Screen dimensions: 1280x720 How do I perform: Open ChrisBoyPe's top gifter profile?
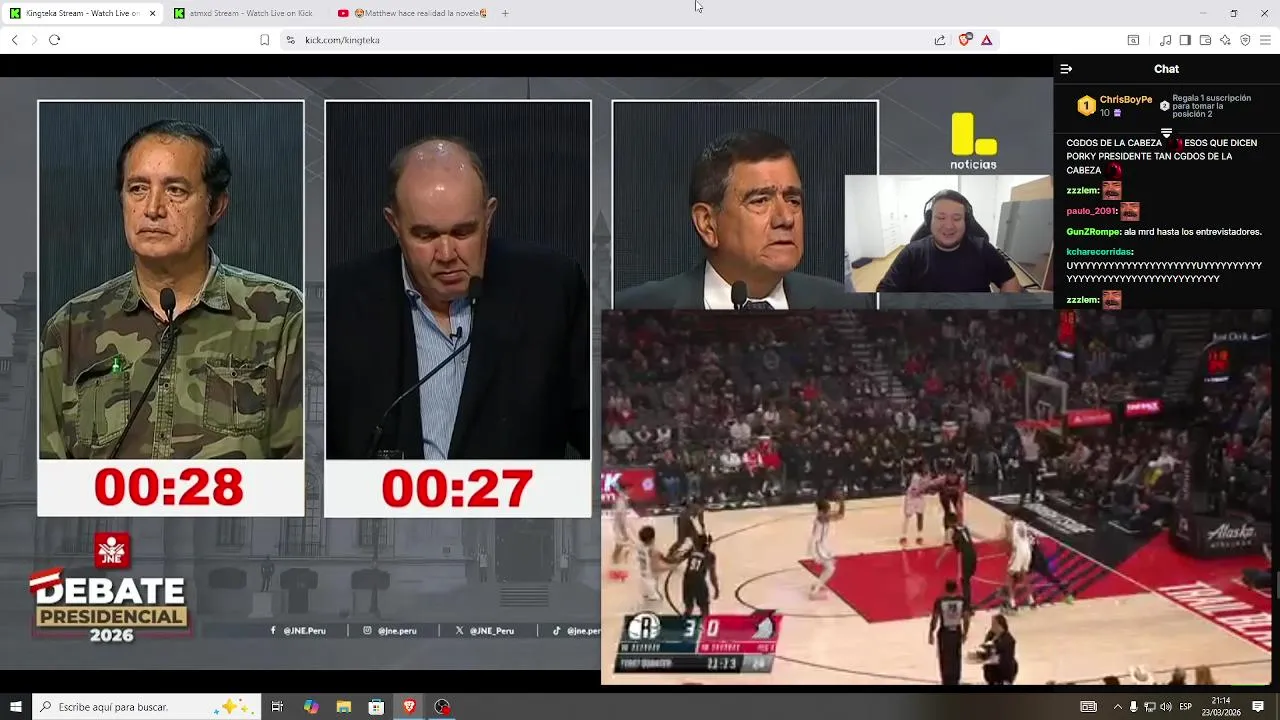(1126, 100)
